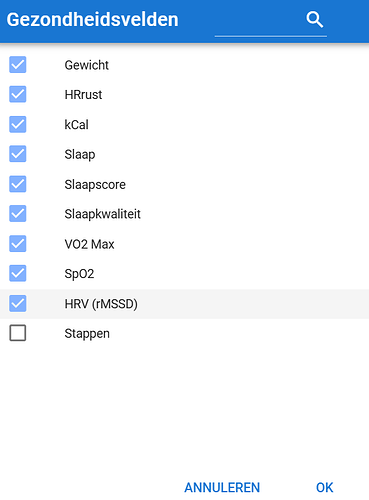
Task: Uncheck the HRV (rMSSD) checkbox
Action: pos(18,303)
